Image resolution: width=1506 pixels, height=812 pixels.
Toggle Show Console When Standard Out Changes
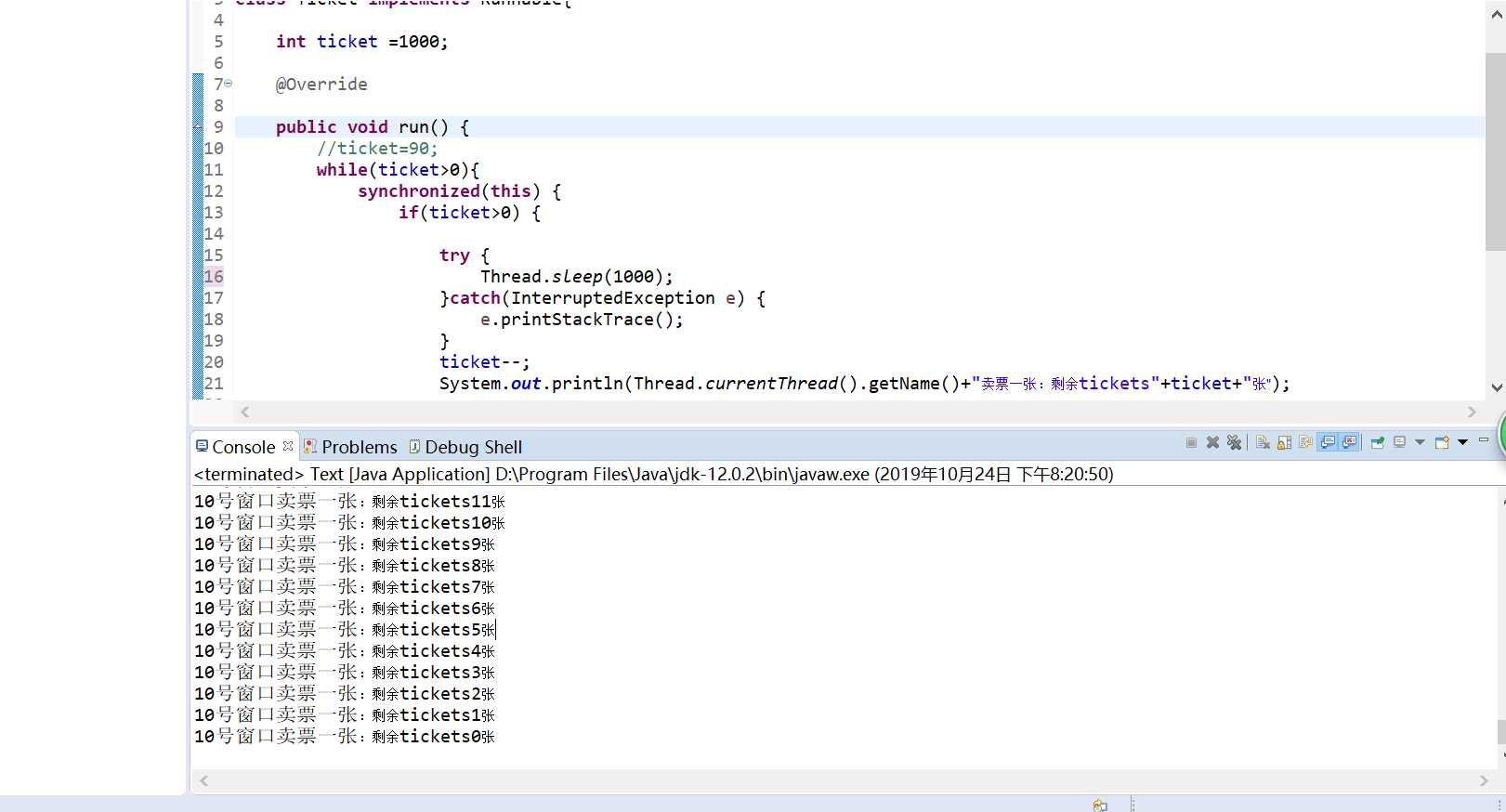pyautogui.click(x=1328, y=442)
